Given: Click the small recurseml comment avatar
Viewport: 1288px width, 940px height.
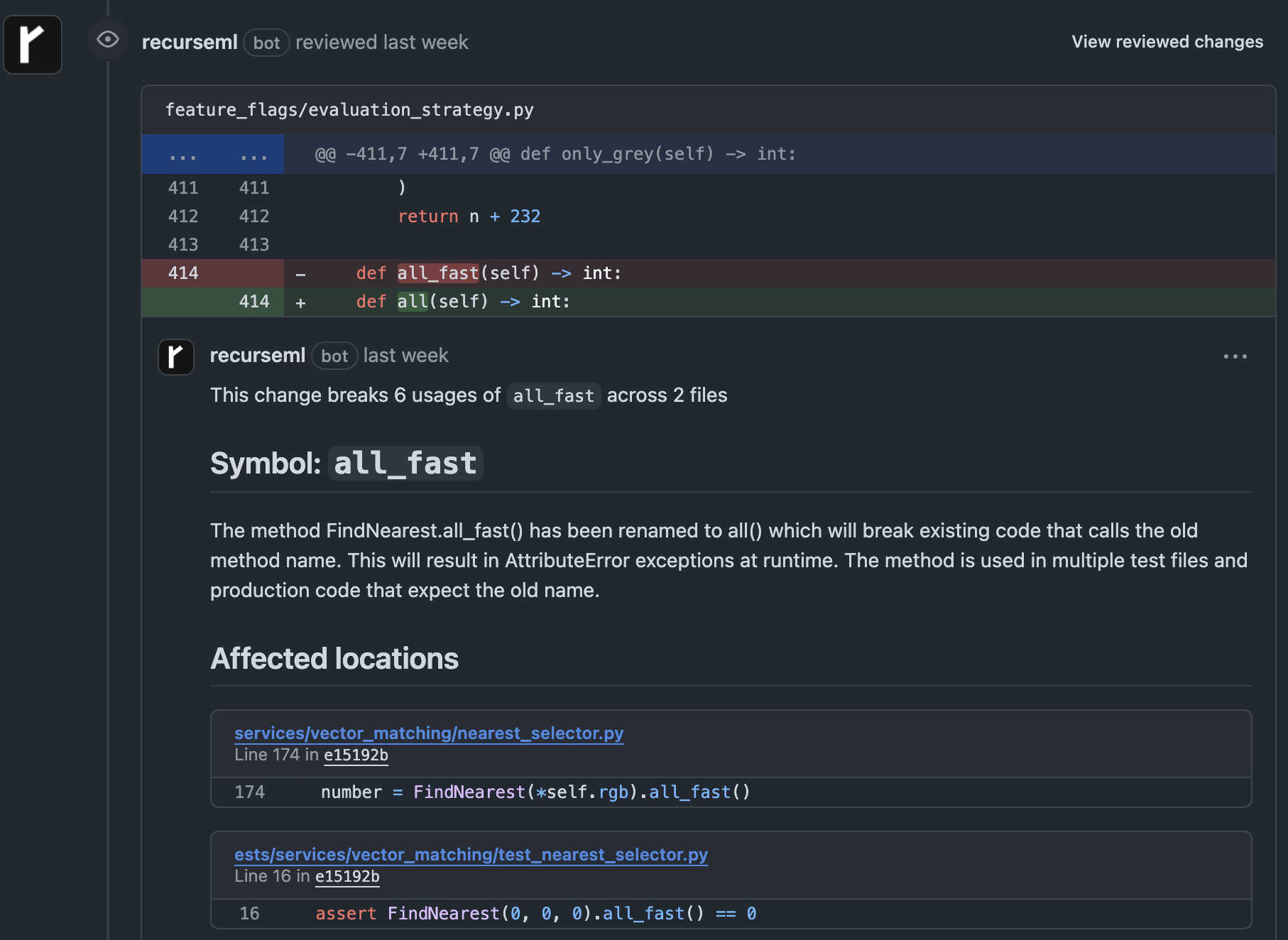Looking at the screenshot, I should [x=175, y=356].
